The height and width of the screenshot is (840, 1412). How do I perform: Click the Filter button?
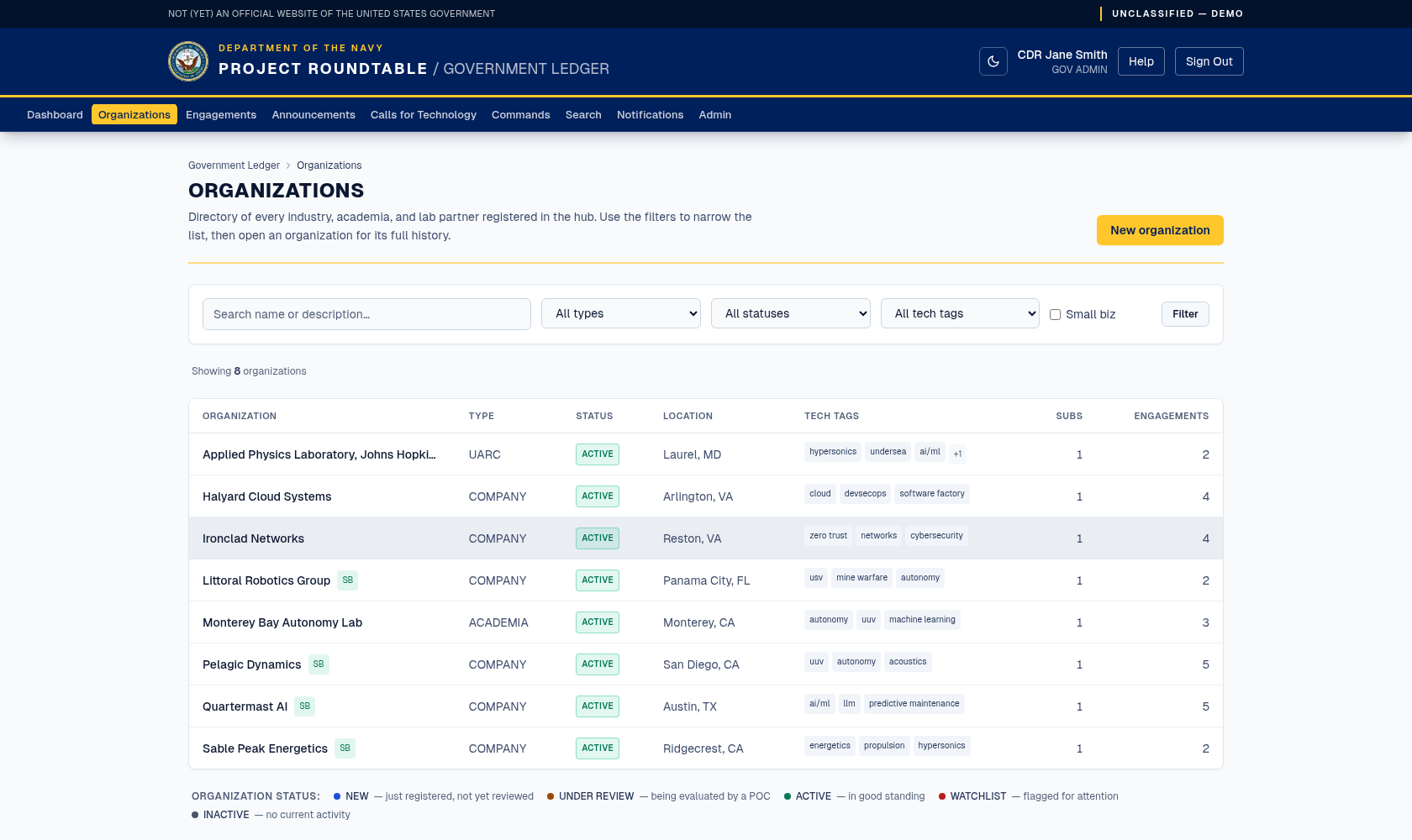pyautogui.click(x=1185, y=314)
